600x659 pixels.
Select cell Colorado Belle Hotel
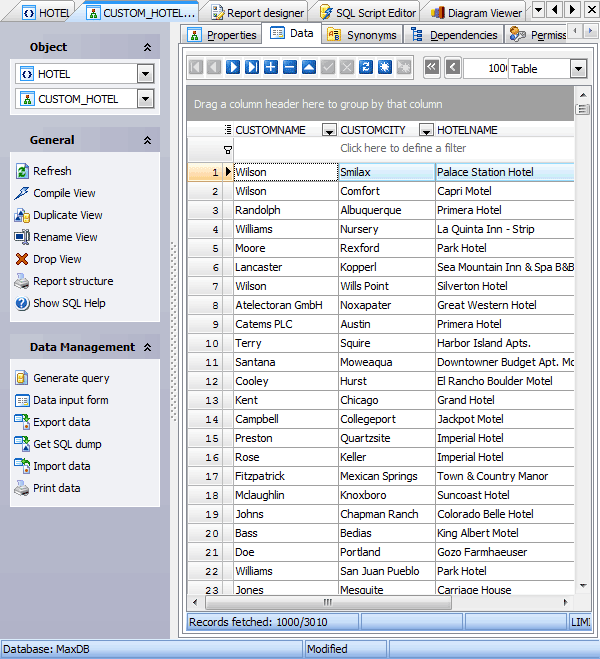point(505,514)
